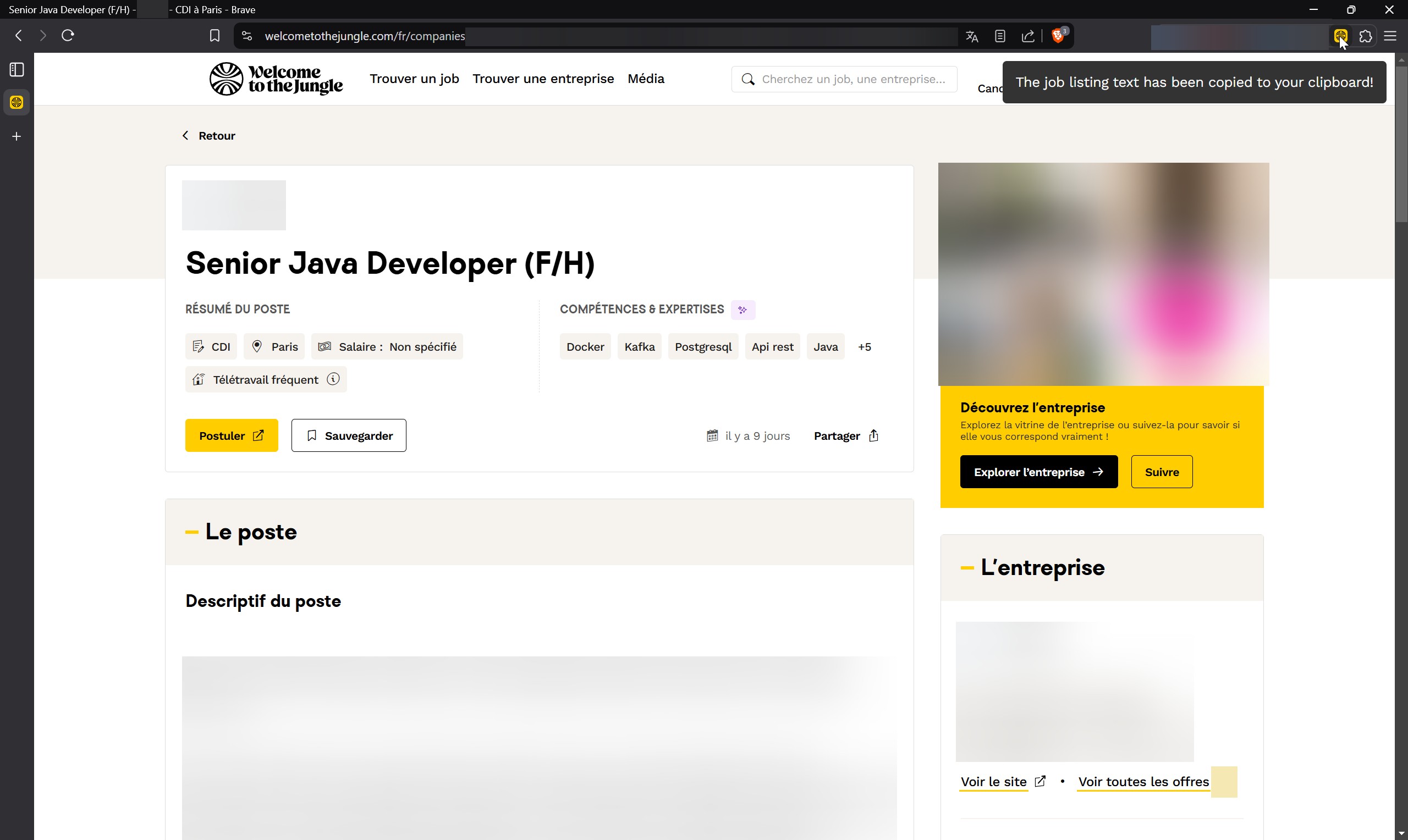Click the yellow Postuler button
The width and height of the screenshot is (1408, 840).
pyautogui.click(x=232, y=435)
